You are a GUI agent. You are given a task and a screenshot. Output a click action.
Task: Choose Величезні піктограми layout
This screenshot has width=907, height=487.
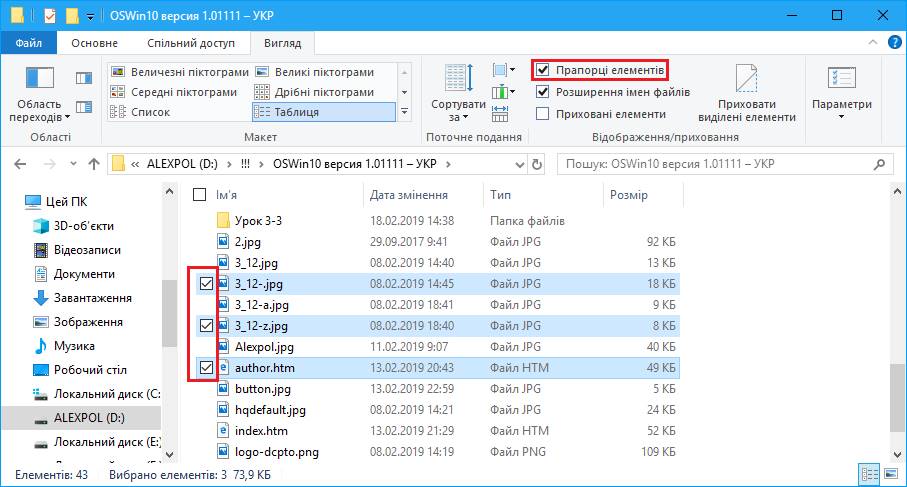tap(179, 72)
